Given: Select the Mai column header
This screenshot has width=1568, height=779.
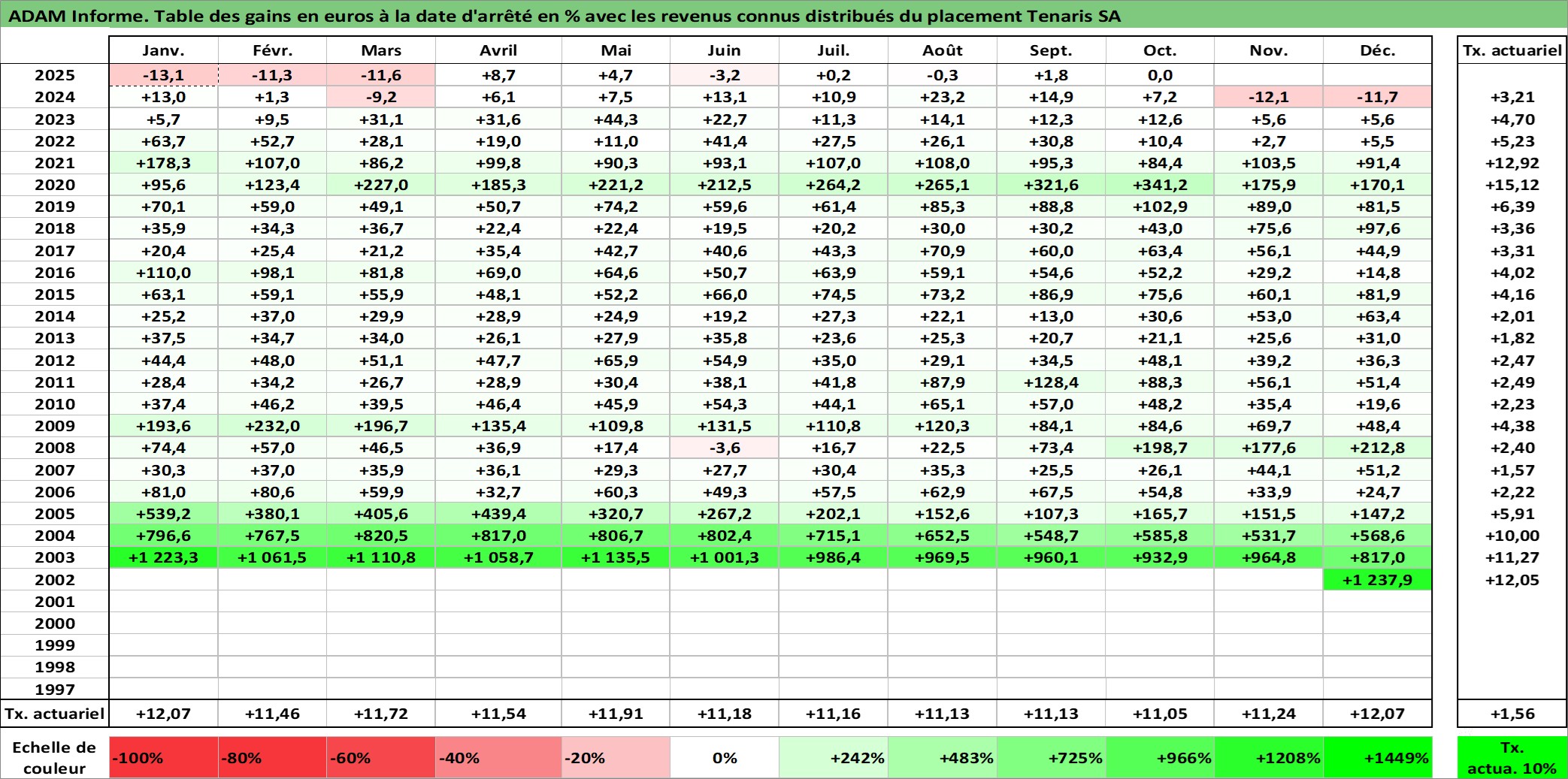Looking at the screenshot, I should click(616, 50).
